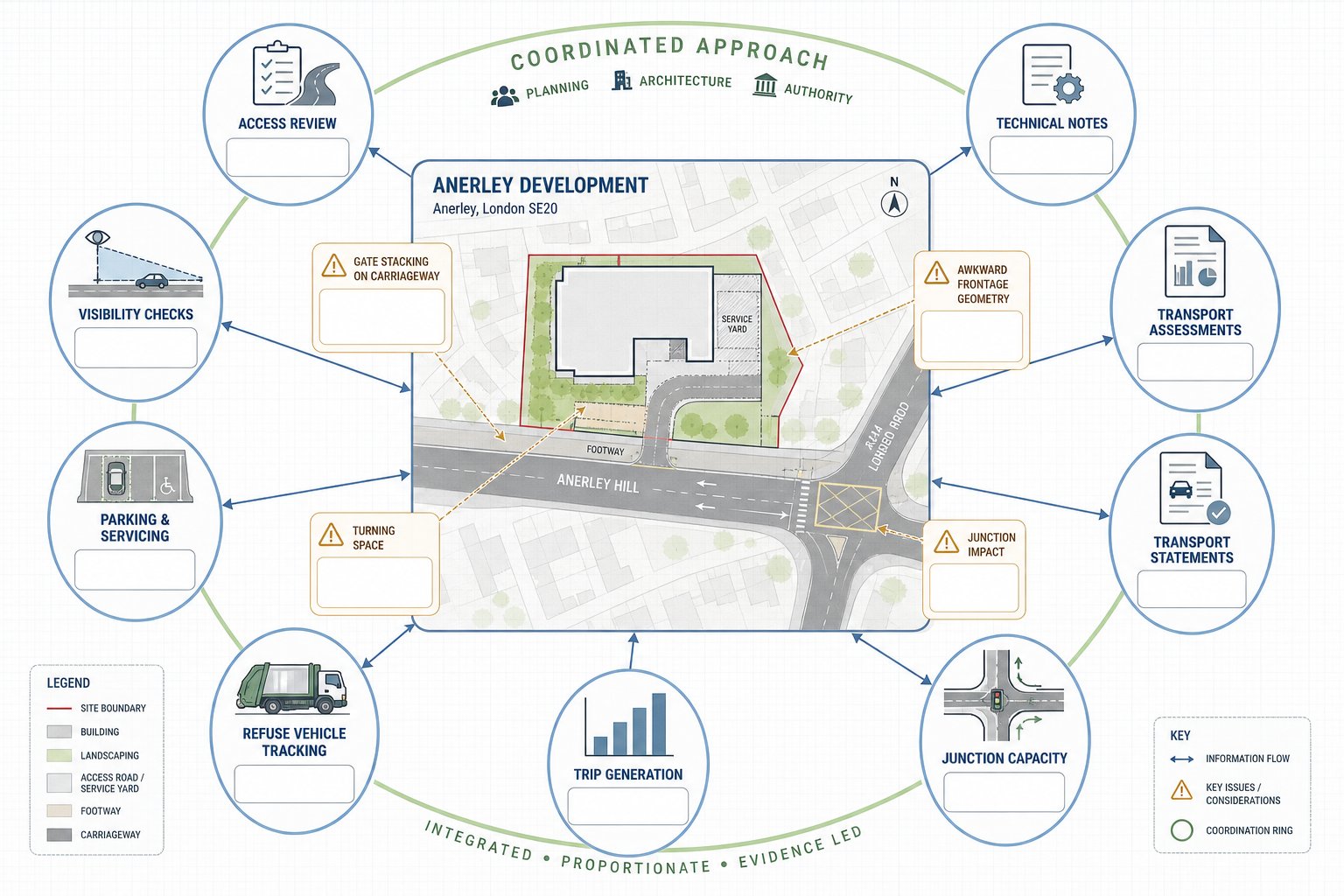Click the Technical Notes document gear icon
Viewport: 1344px width, 896px height.
pos(1053,75)
